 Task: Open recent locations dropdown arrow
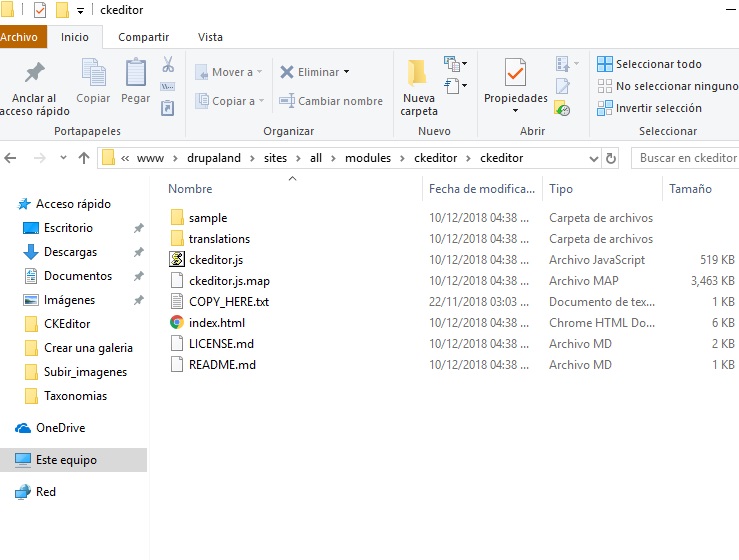coord(63,158)
